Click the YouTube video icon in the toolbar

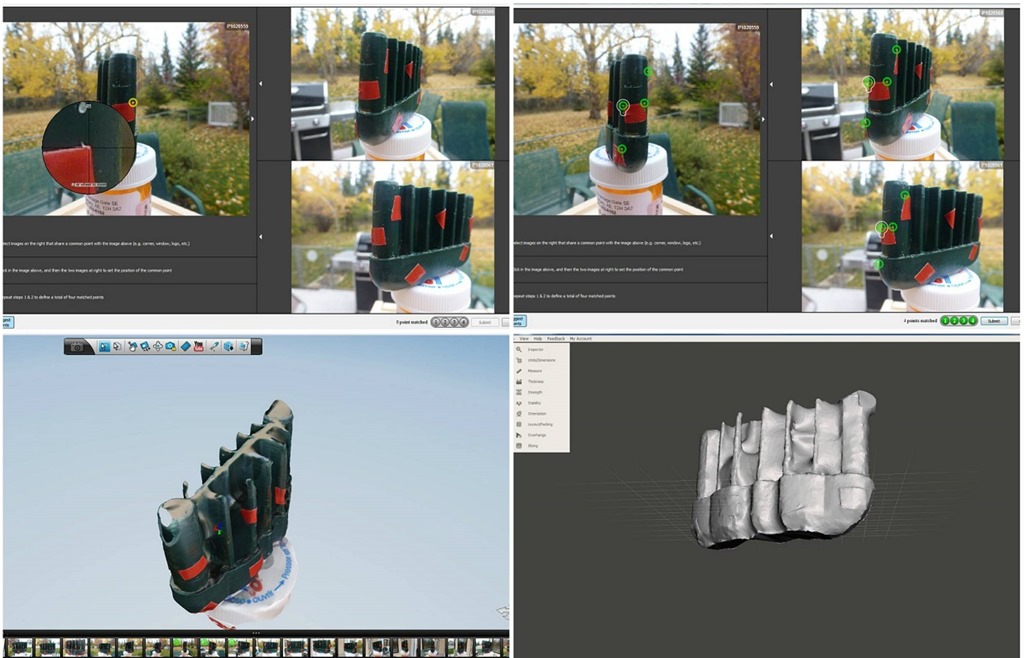pyautogui.click(x=199, y=346)
